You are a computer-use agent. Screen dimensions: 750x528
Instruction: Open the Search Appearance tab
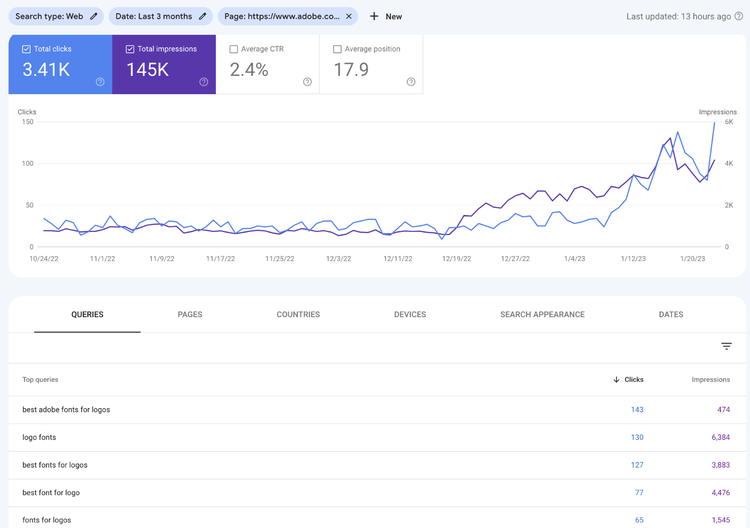pos(542,314)
